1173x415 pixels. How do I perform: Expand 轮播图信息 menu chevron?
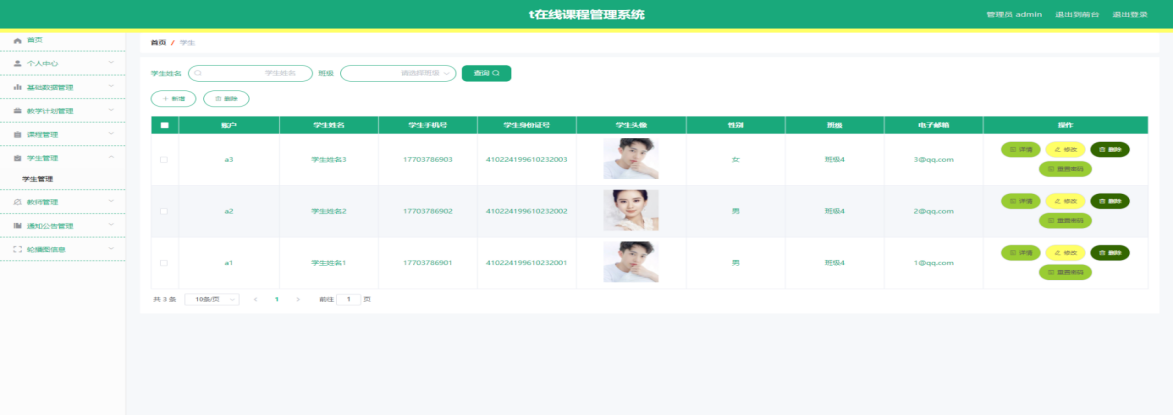tap(111, 248)
